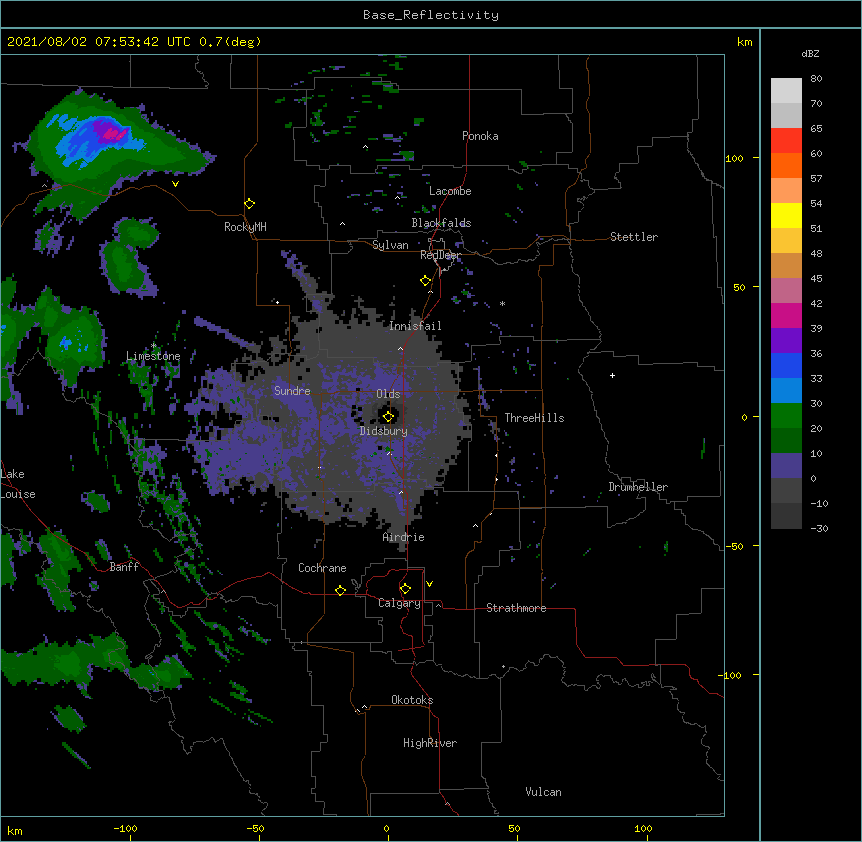This screenshot has width=862, height=842.
Task: Select the darkest gray swatch between -10 and -30
Action: tap(786, 516)
